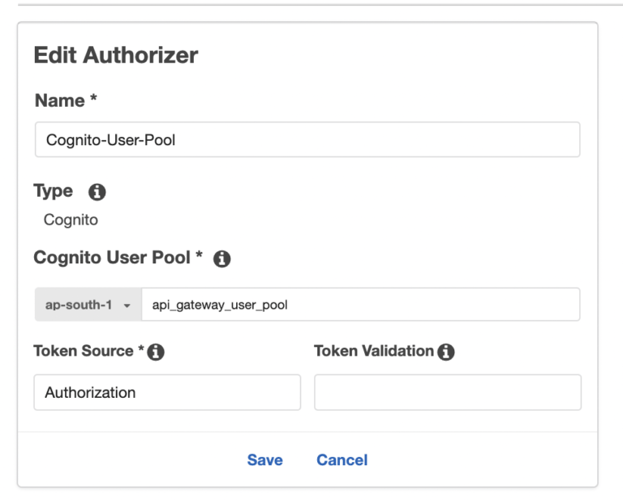623x500 pixels.
Task: Focus the Token Source Authorization field
Action: pyautogui.click(x=167, y=392)
